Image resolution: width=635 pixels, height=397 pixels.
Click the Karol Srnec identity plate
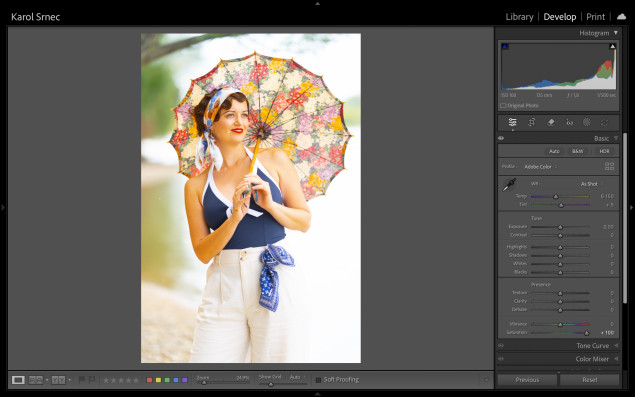(36, 17)
